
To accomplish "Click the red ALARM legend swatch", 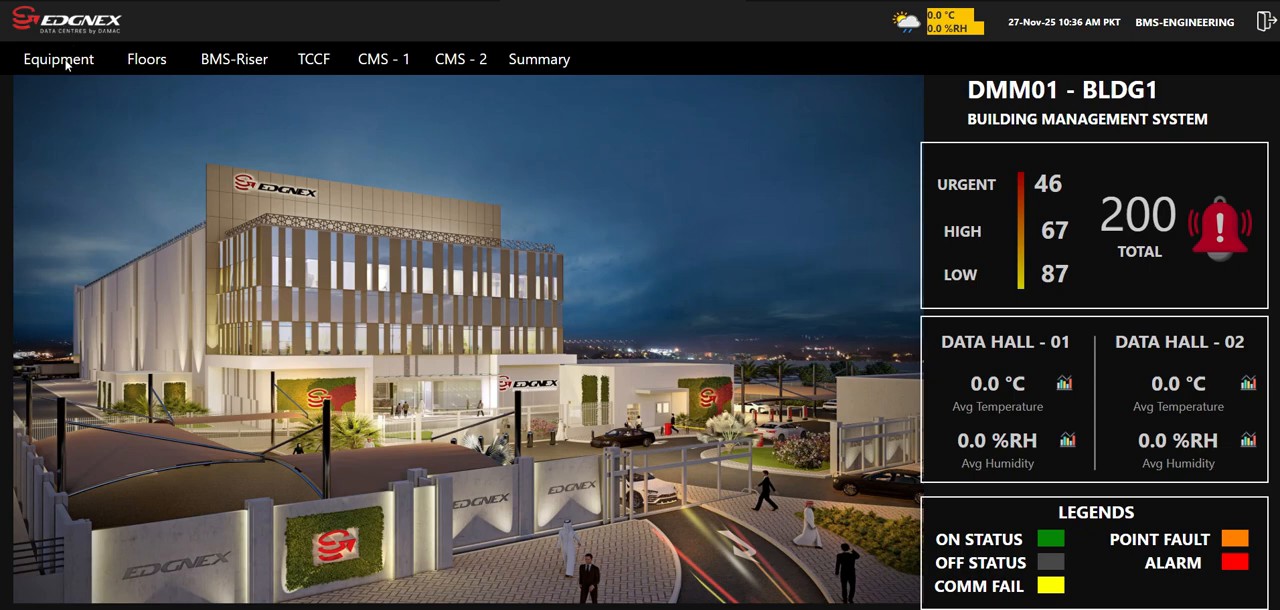I will pos(1235,562).
